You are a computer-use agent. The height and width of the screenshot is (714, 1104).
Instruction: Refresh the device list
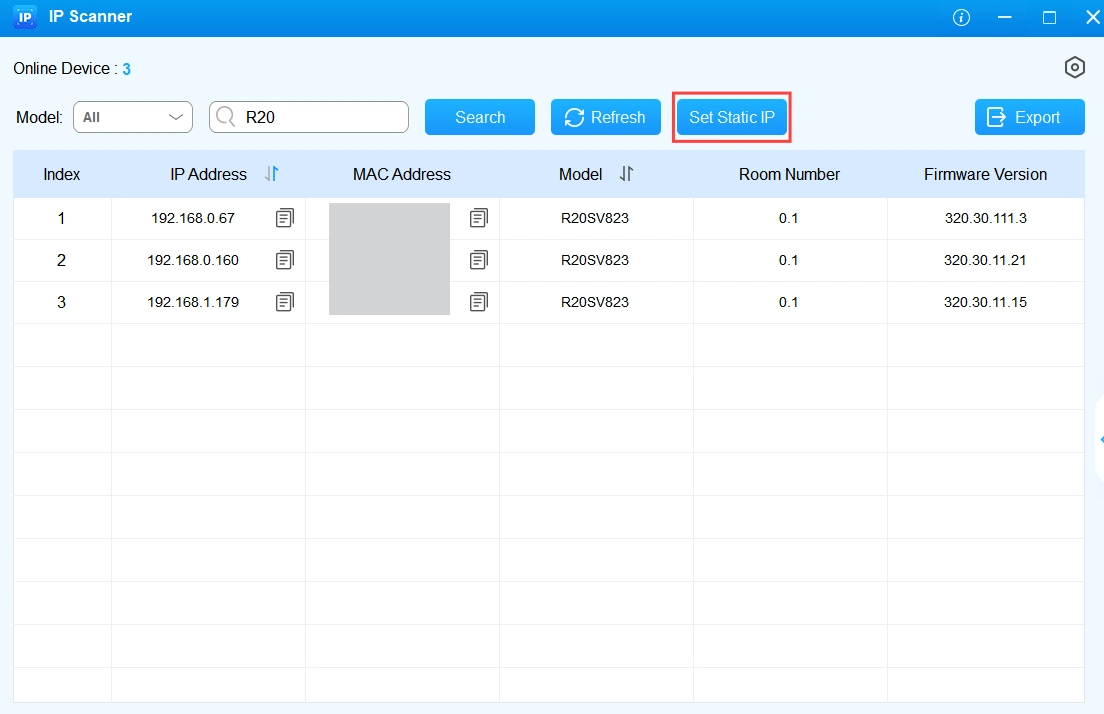click(x=605, y=117)
